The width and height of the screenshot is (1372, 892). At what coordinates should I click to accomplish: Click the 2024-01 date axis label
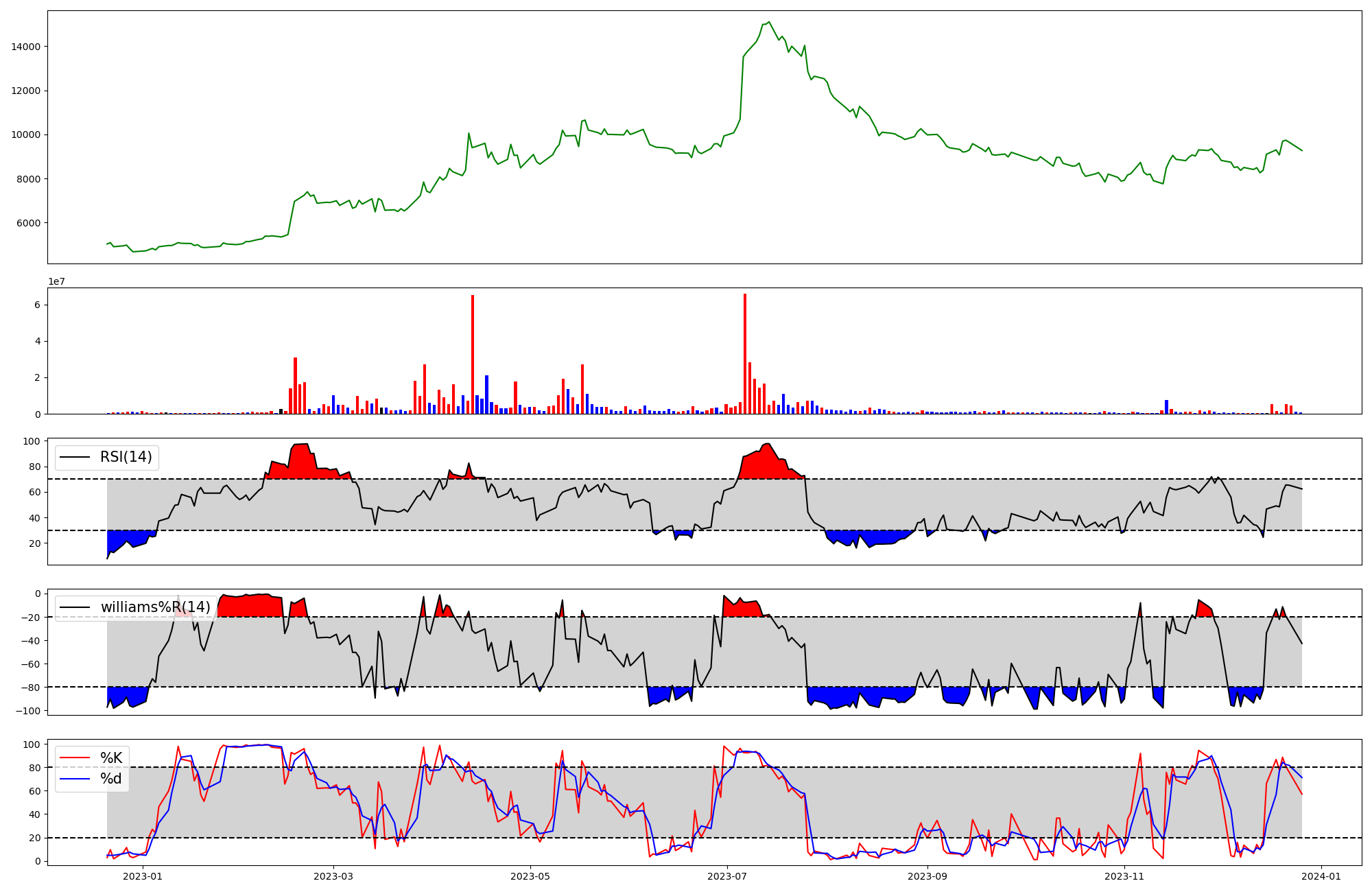tap(1321, 876)
